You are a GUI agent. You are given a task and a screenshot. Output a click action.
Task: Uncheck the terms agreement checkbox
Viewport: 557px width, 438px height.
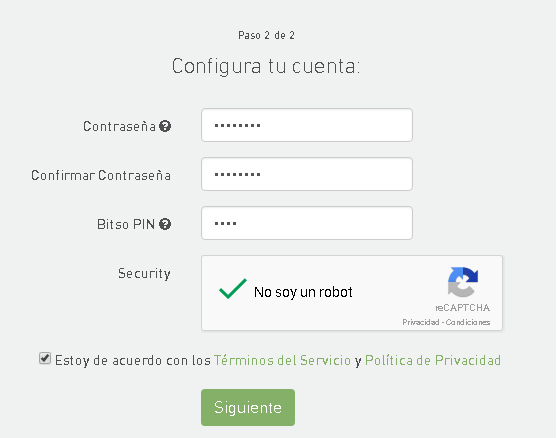pyautogui.click(x=45, y=358)
